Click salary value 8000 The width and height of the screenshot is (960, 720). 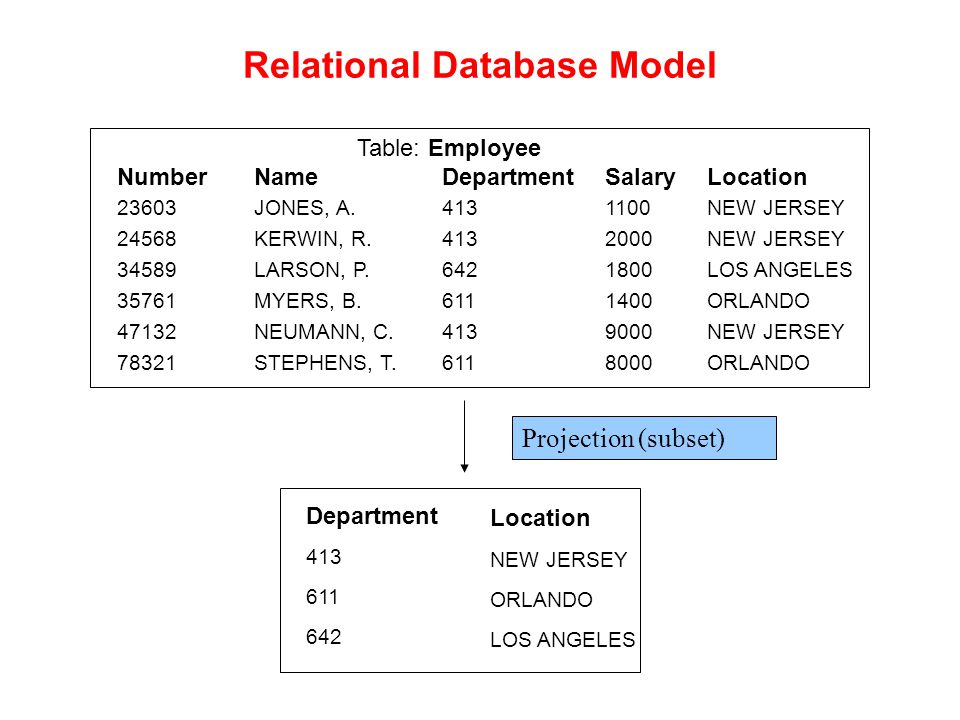click(629, 363)
